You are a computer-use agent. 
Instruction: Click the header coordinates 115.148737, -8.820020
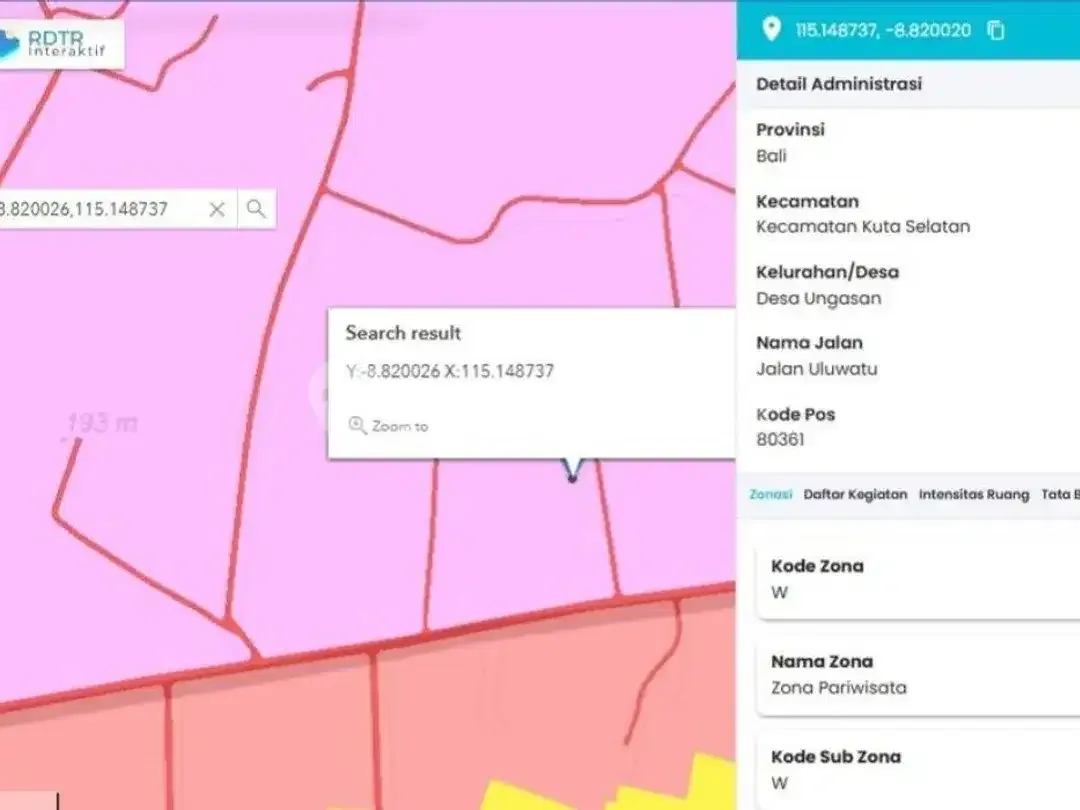pos(883,30)
